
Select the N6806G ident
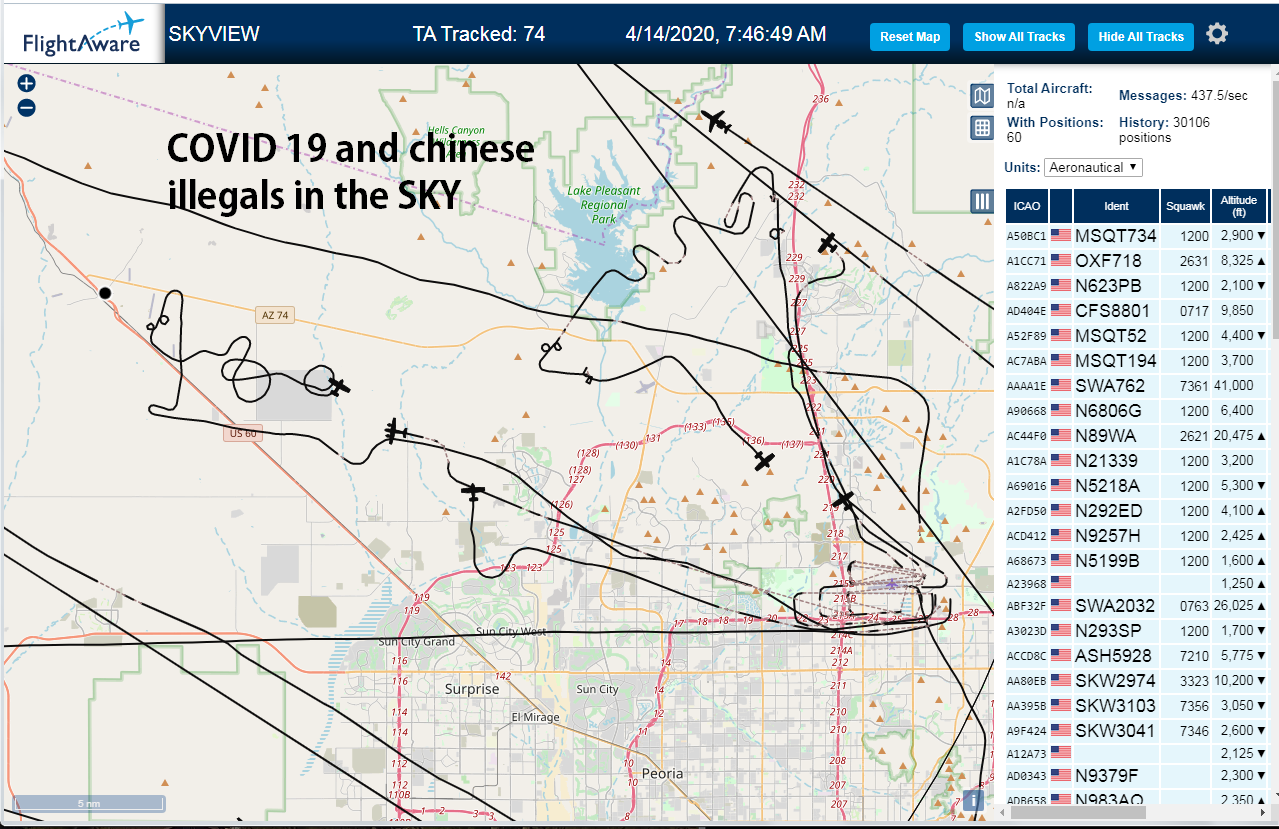point(1108,411)
